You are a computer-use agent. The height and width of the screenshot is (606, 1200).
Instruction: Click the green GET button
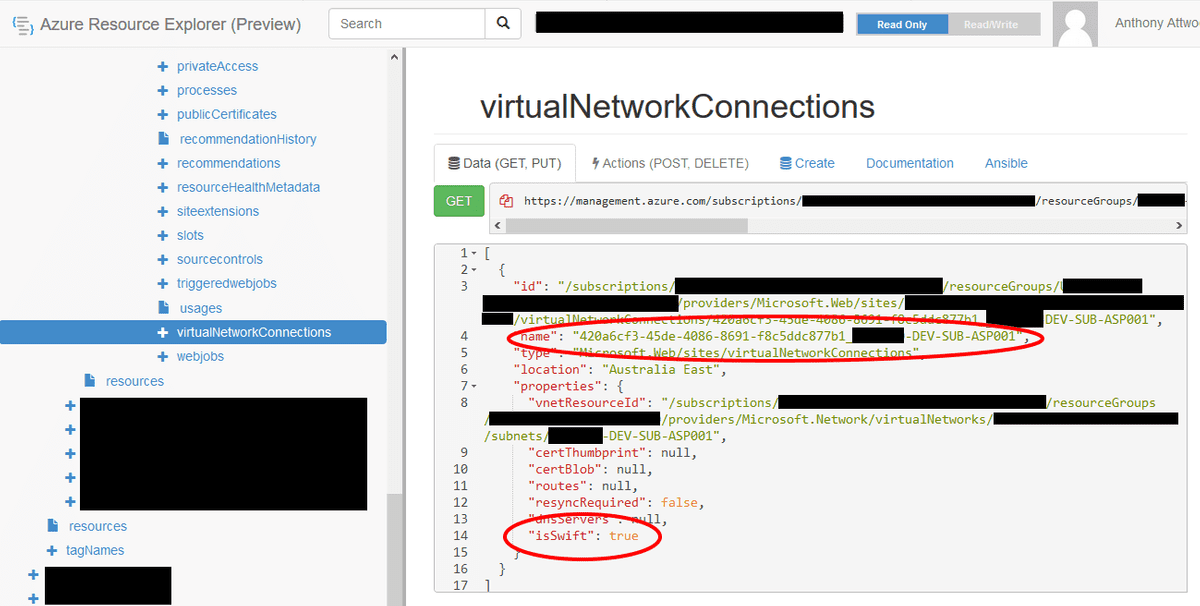(x=459, y=200)
